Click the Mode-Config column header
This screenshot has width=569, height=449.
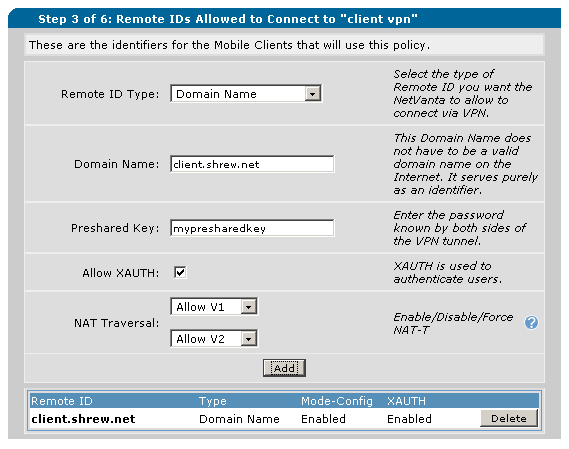coord(337,401)
